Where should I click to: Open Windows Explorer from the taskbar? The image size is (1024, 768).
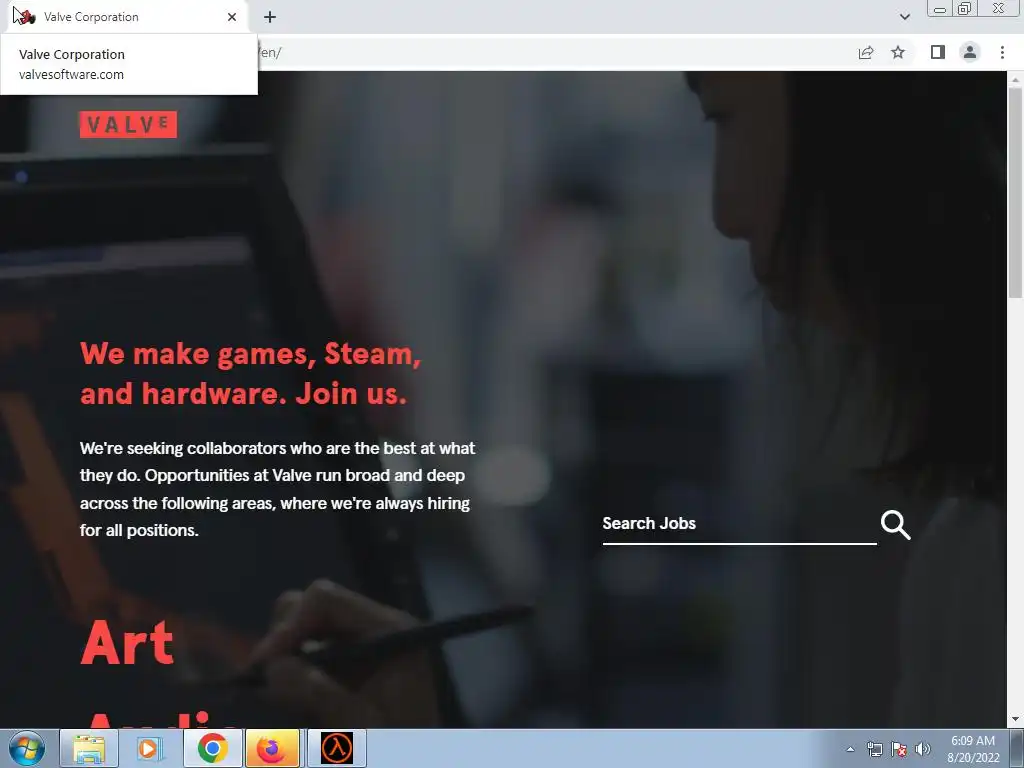(x=89, y=748)
